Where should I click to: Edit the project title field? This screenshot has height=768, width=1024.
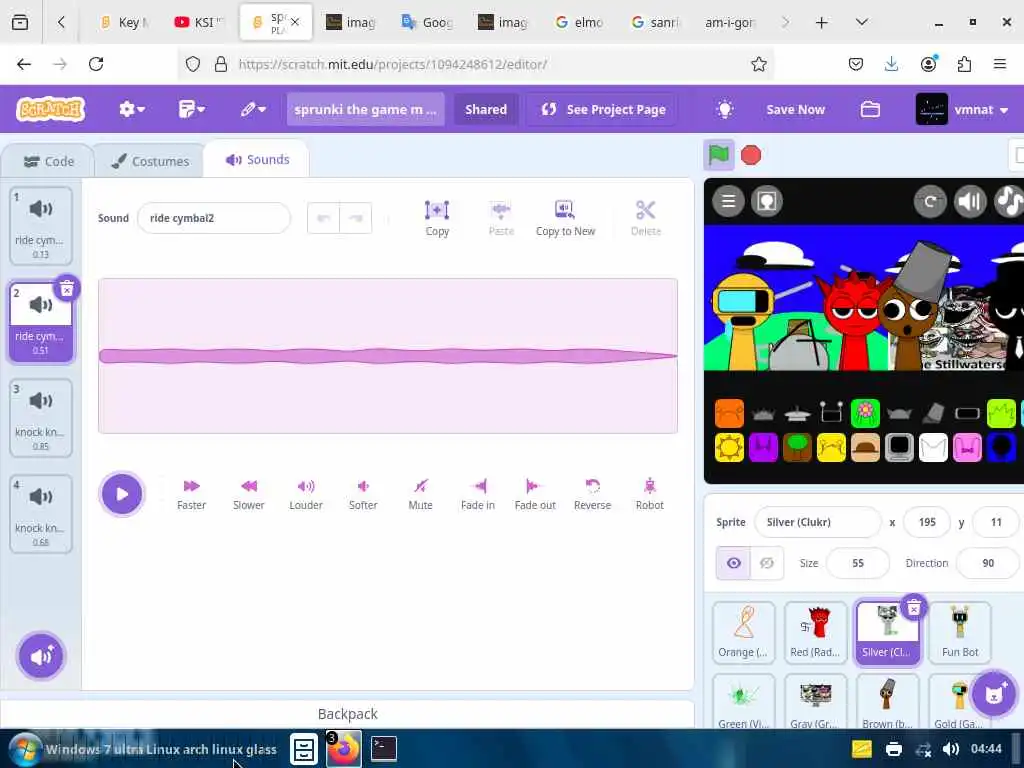pos(365,109)
